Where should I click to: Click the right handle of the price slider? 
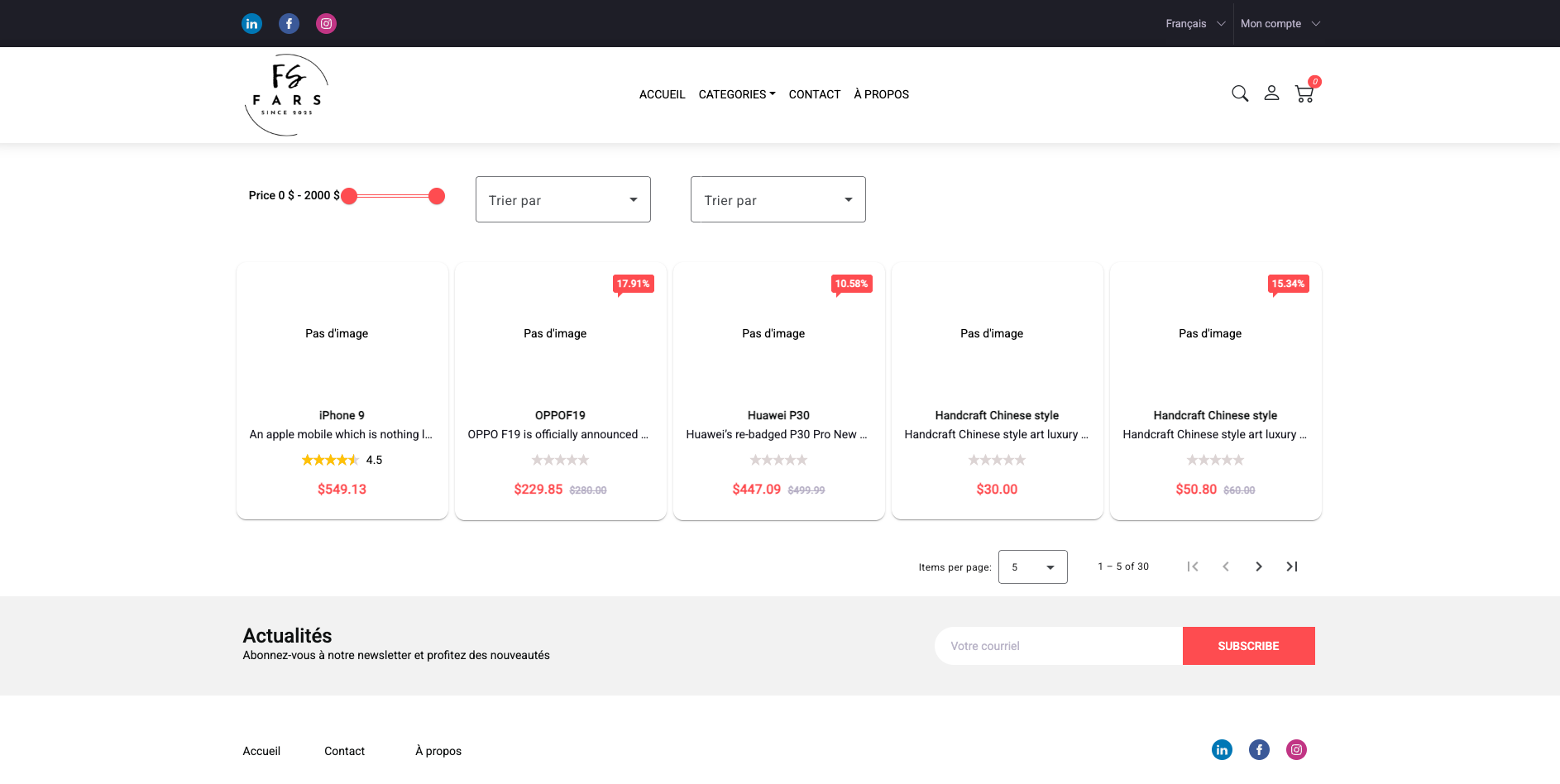437,196
